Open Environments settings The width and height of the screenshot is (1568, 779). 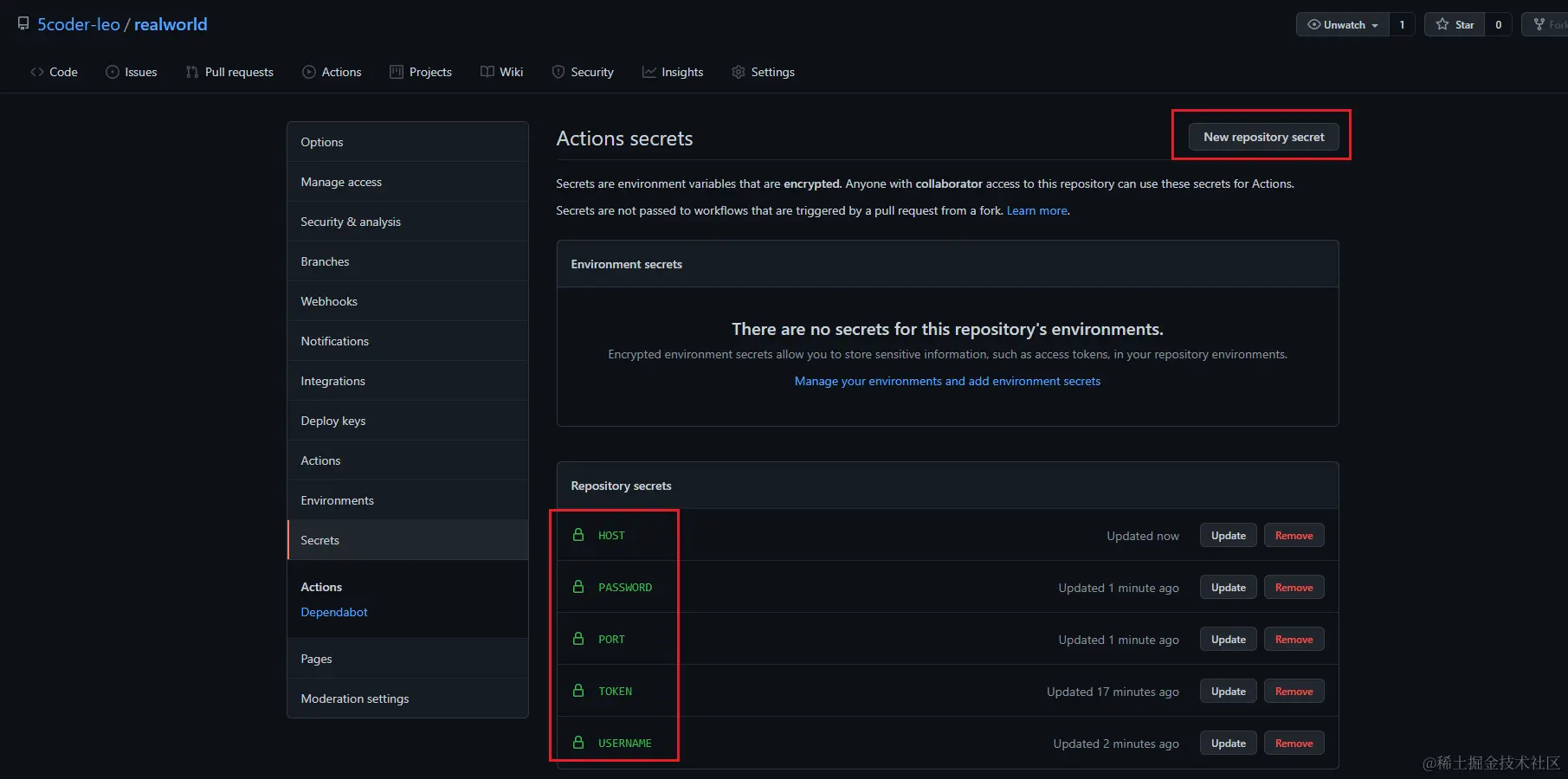tap(408, 500)
